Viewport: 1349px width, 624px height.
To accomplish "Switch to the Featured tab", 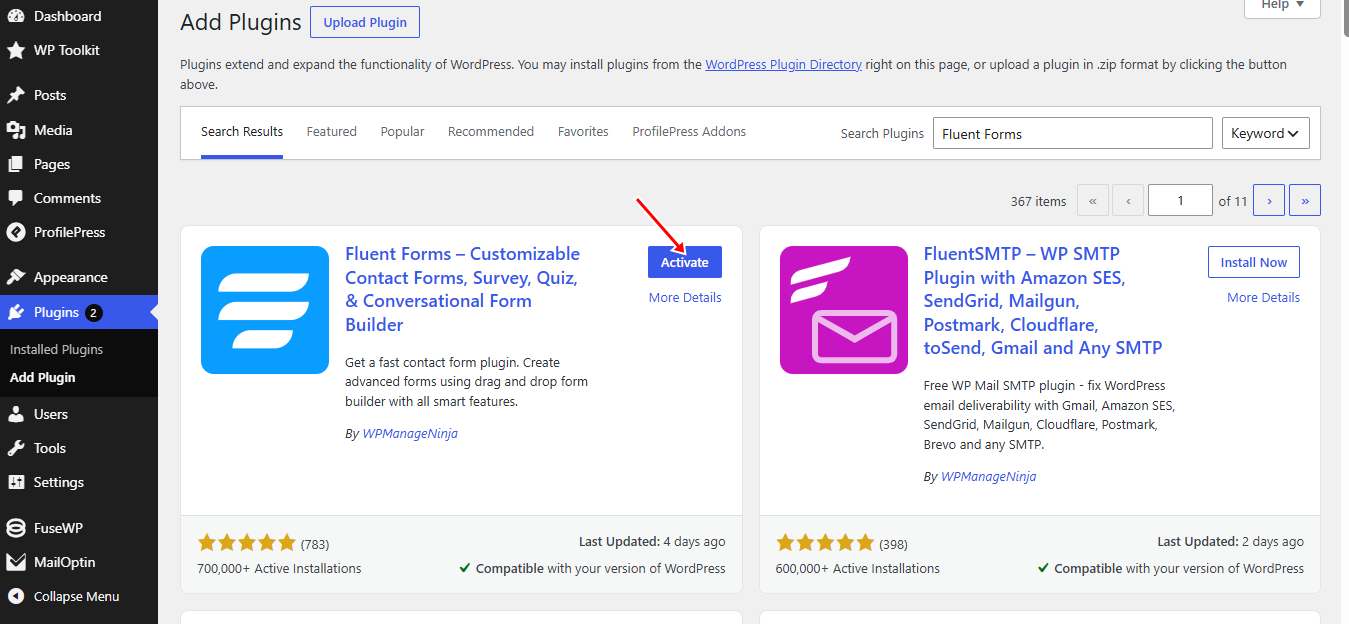I will coord(332,132).
